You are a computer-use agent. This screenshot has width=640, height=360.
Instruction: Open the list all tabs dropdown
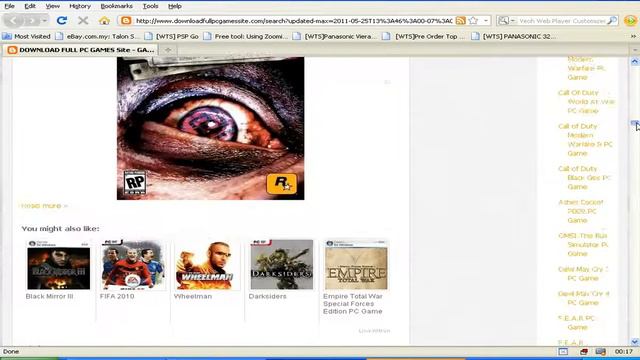(635, 50)
